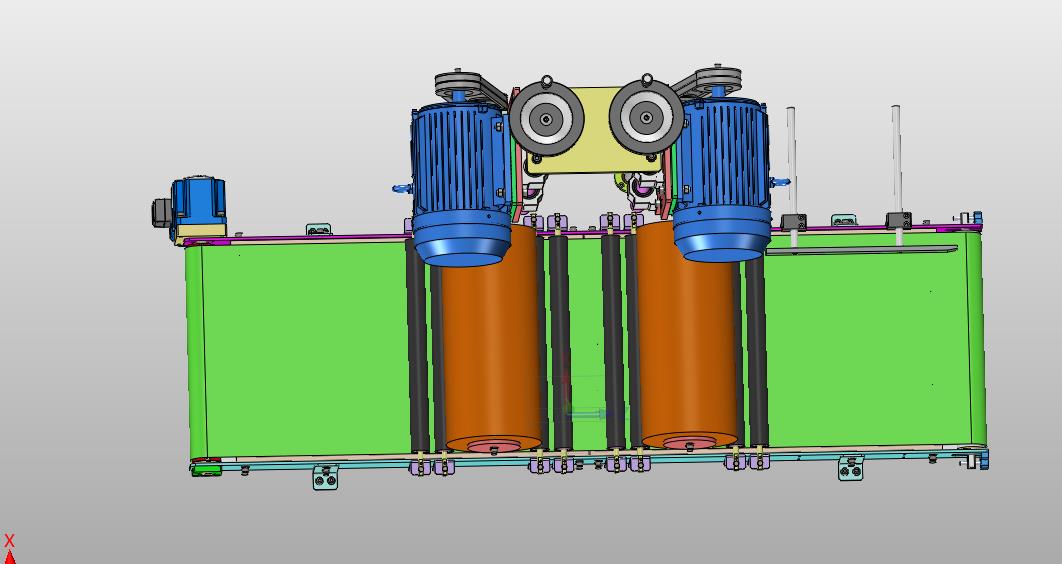1062x564 pixels.
Task: Pick the bottom-left teal mounting bracket
Action: point(325,477)
